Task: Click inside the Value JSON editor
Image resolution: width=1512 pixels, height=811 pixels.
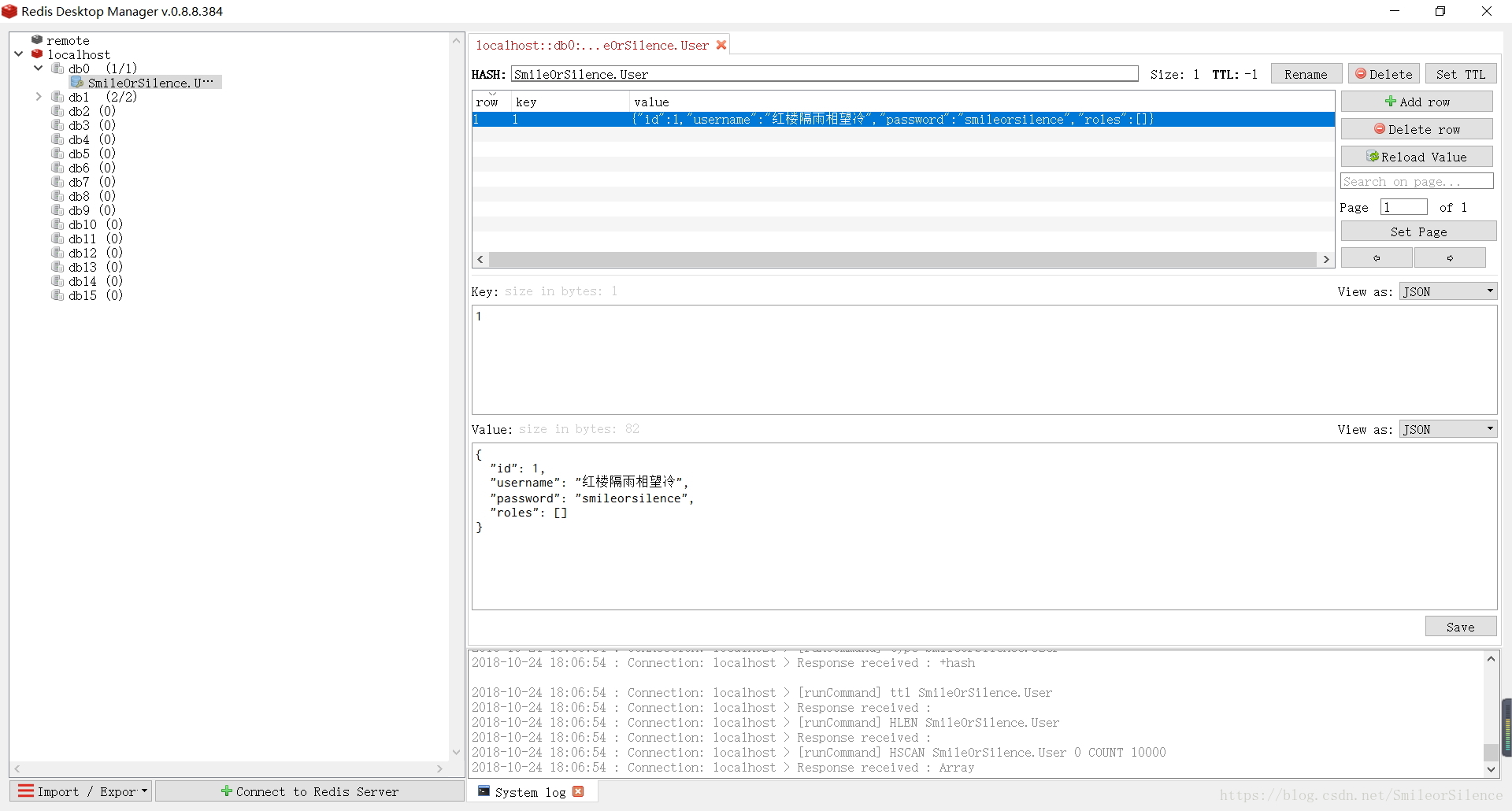Action: point(984,526)
